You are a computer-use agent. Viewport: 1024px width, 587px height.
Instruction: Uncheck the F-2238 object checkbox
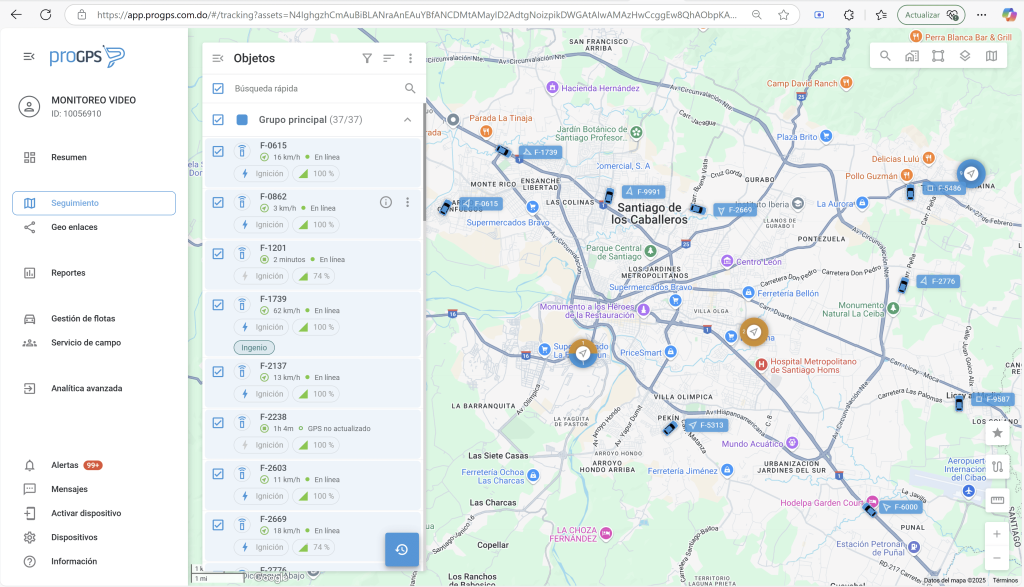click(218, 422)
